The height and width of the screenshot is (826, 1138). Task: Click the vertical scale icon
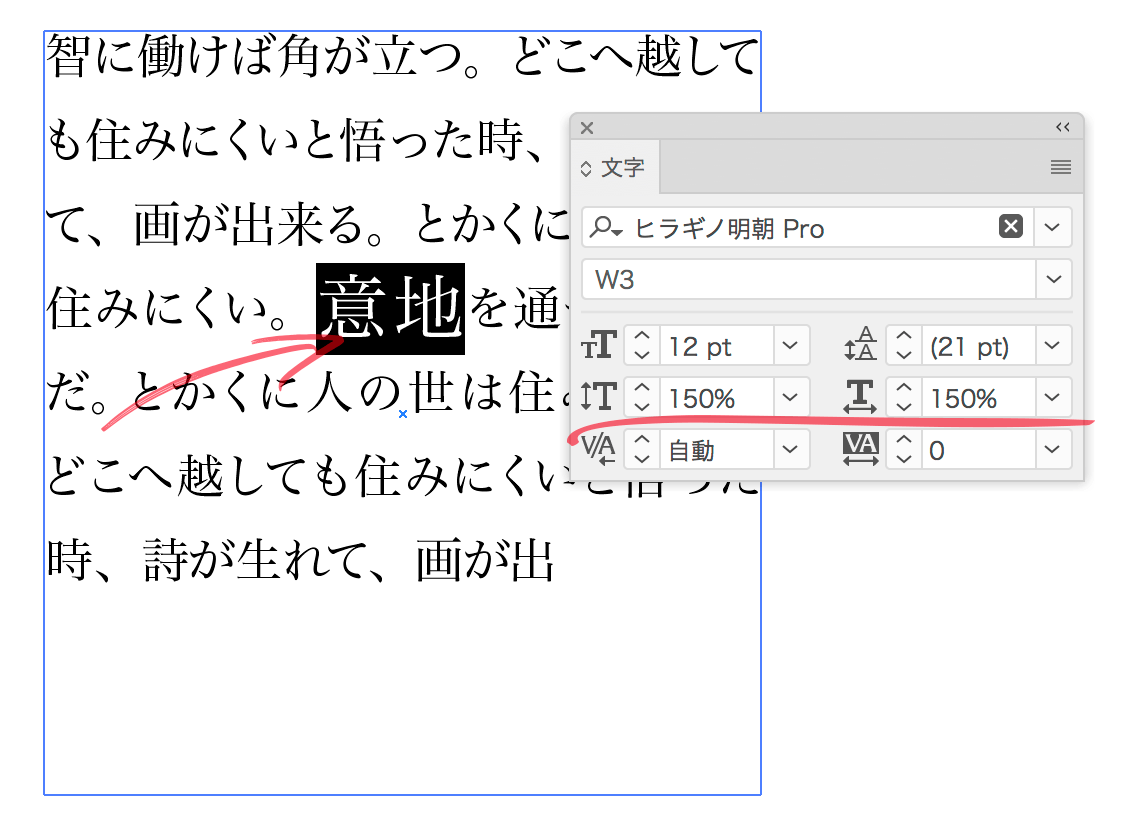pyautogui.click(x=597, y=397)
